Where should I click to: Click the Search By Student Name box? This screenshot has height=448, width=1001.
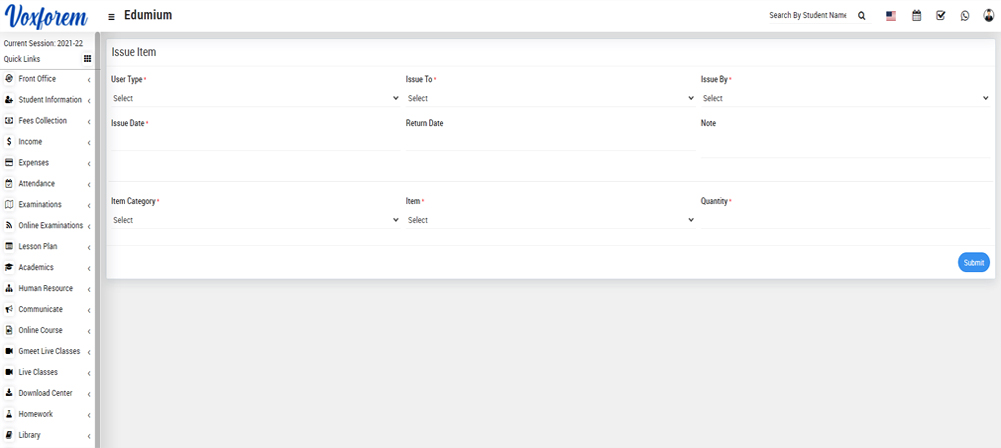[807, 16]
